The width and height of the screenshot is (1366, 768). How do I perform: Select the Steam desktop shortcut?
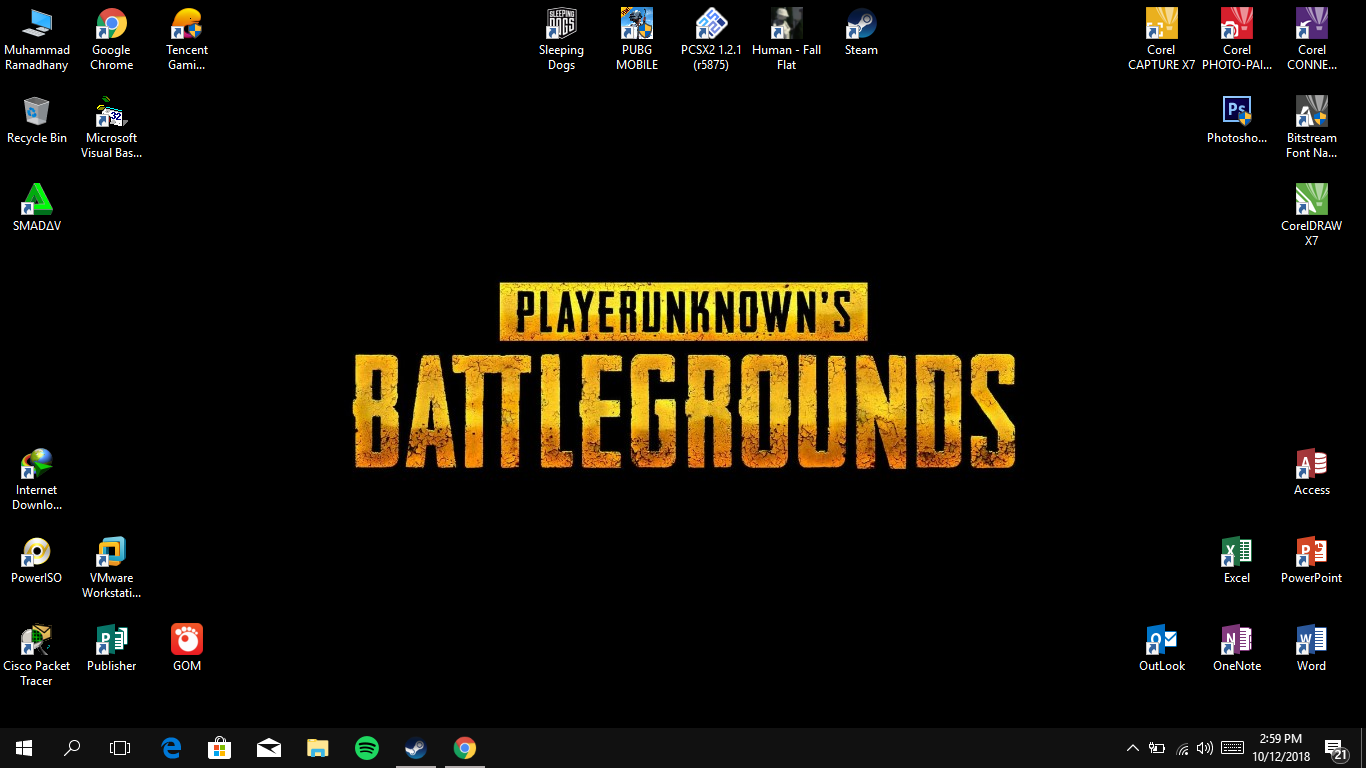(x=861, y=32)
